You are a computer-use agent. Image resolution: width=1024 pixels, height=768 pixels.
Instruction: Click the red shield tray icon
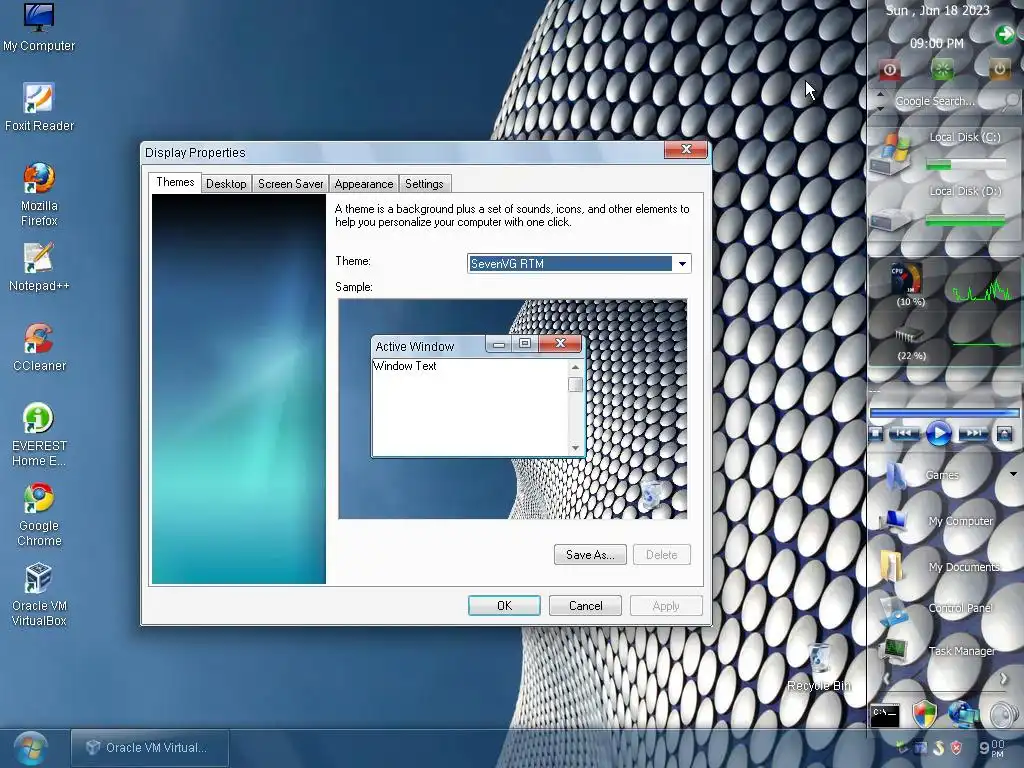(956, 748)
